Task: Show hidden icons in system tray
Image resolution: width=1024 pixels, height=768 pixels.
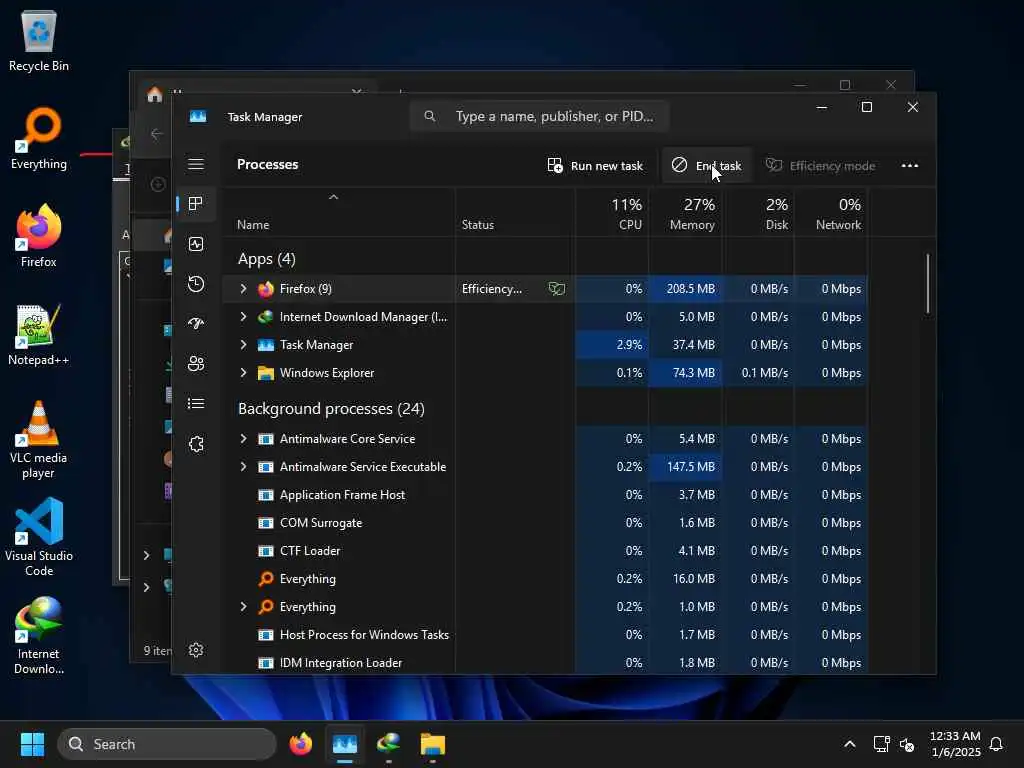Action: point(850,744)
